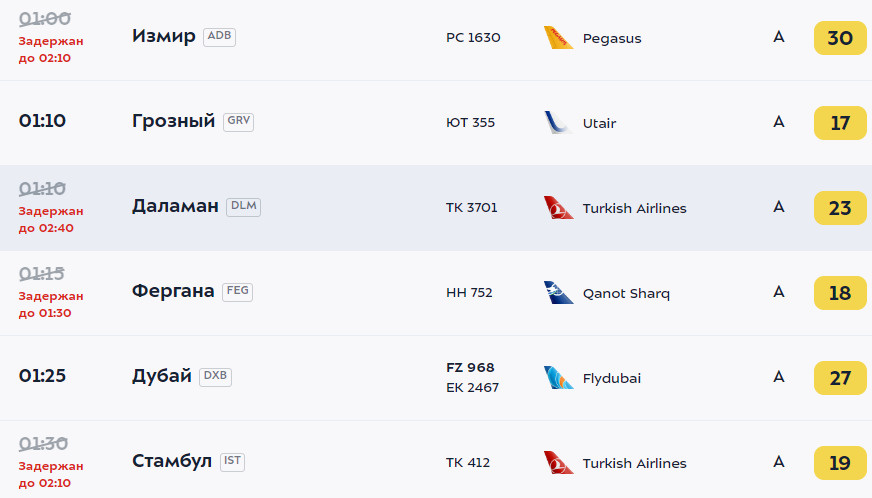Select gate number 23 badge
This screenshot has height=498, width=872.
tap(840, 208)
